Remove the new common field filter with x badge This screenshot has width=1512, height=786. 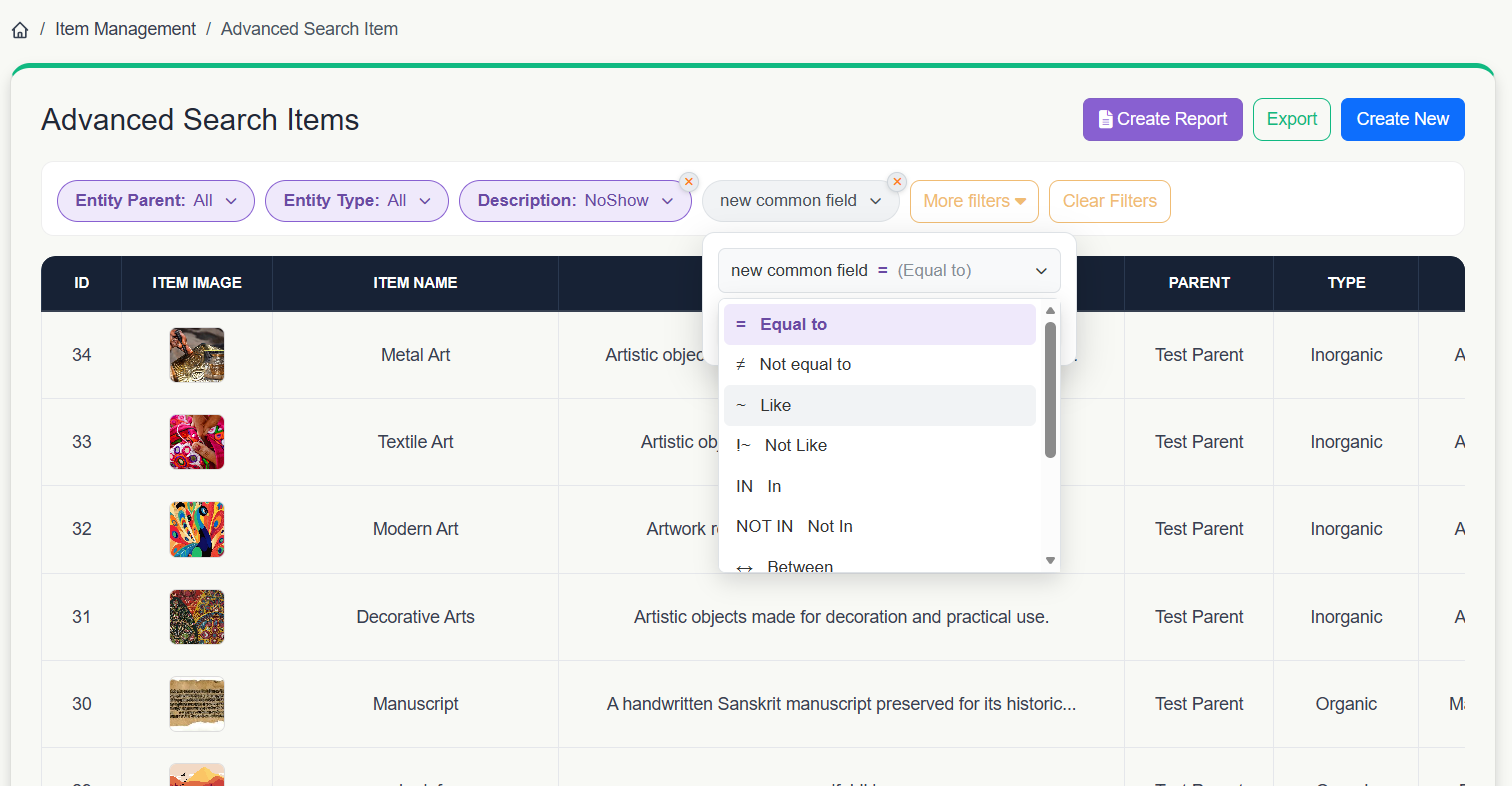pyautogui.click(x=897, y=181)
